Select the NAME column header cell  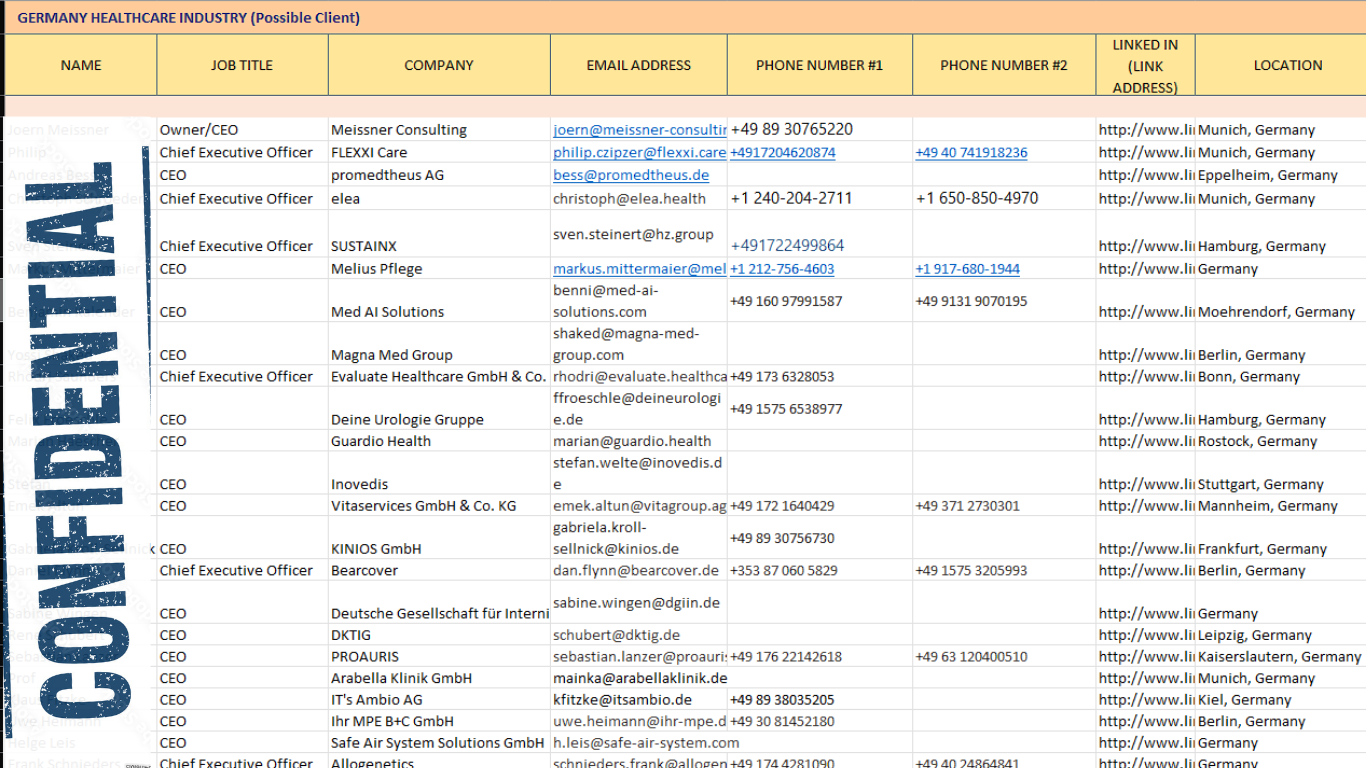pyautogui.click(x=81, y=65)
